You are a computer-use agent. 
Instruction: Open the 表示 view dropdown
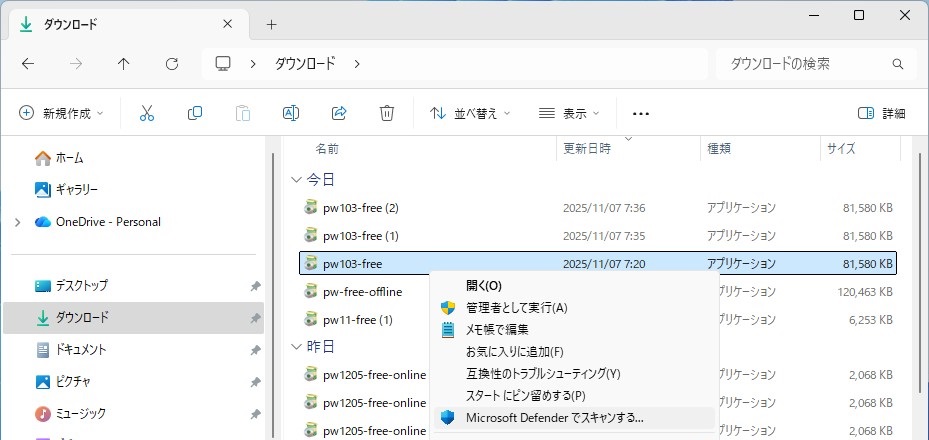pos(569,113)
